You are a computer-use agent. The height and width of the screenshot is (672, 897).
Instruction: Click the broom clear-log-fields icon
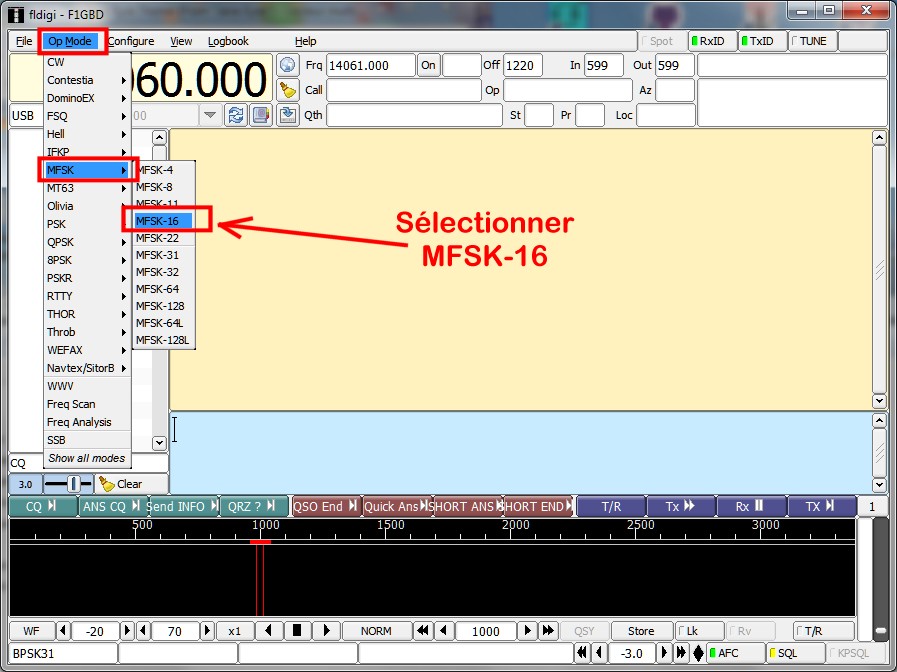point(288,90)
